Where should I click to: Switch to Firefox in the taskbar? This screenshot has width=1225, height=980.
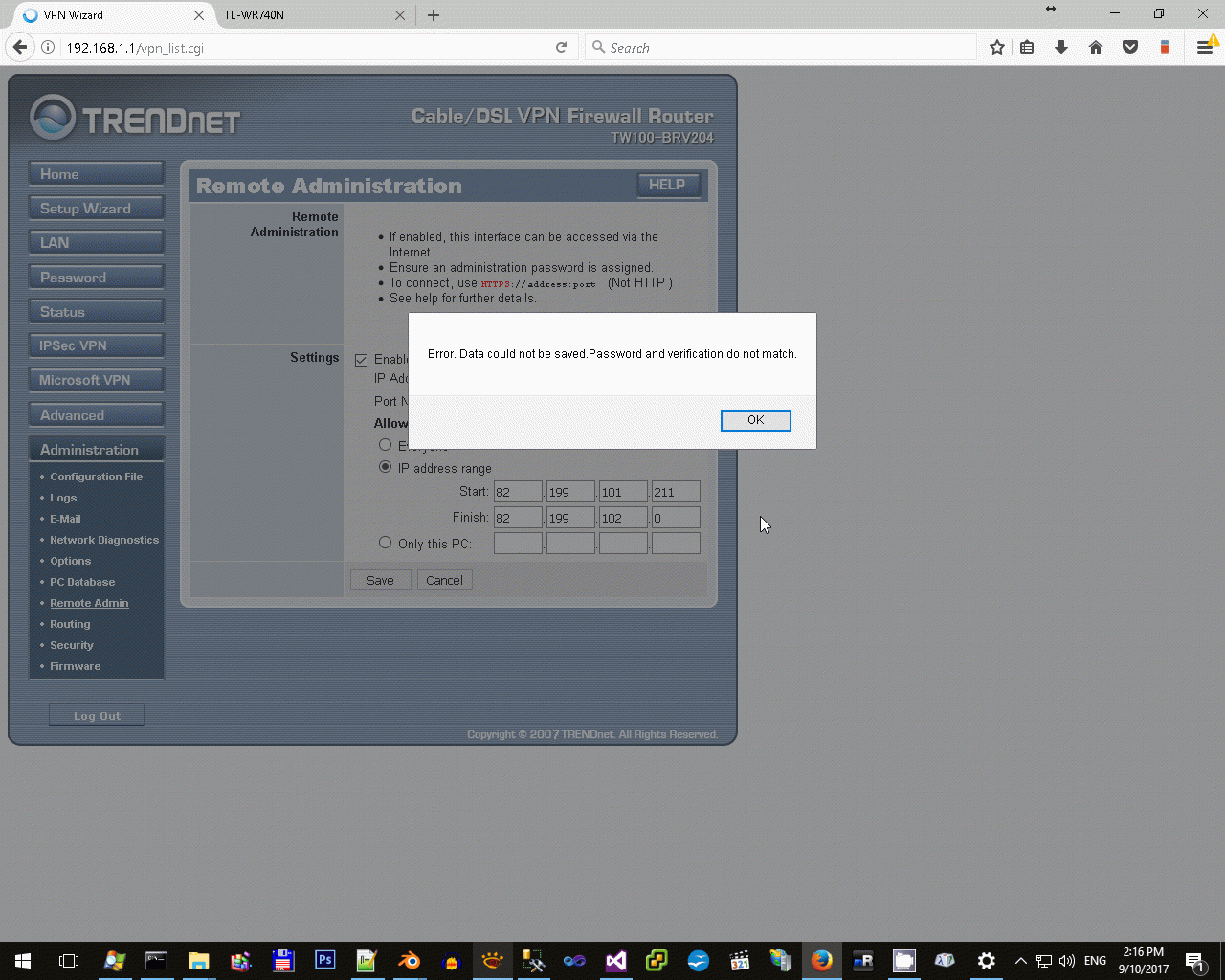click(821, 961)
